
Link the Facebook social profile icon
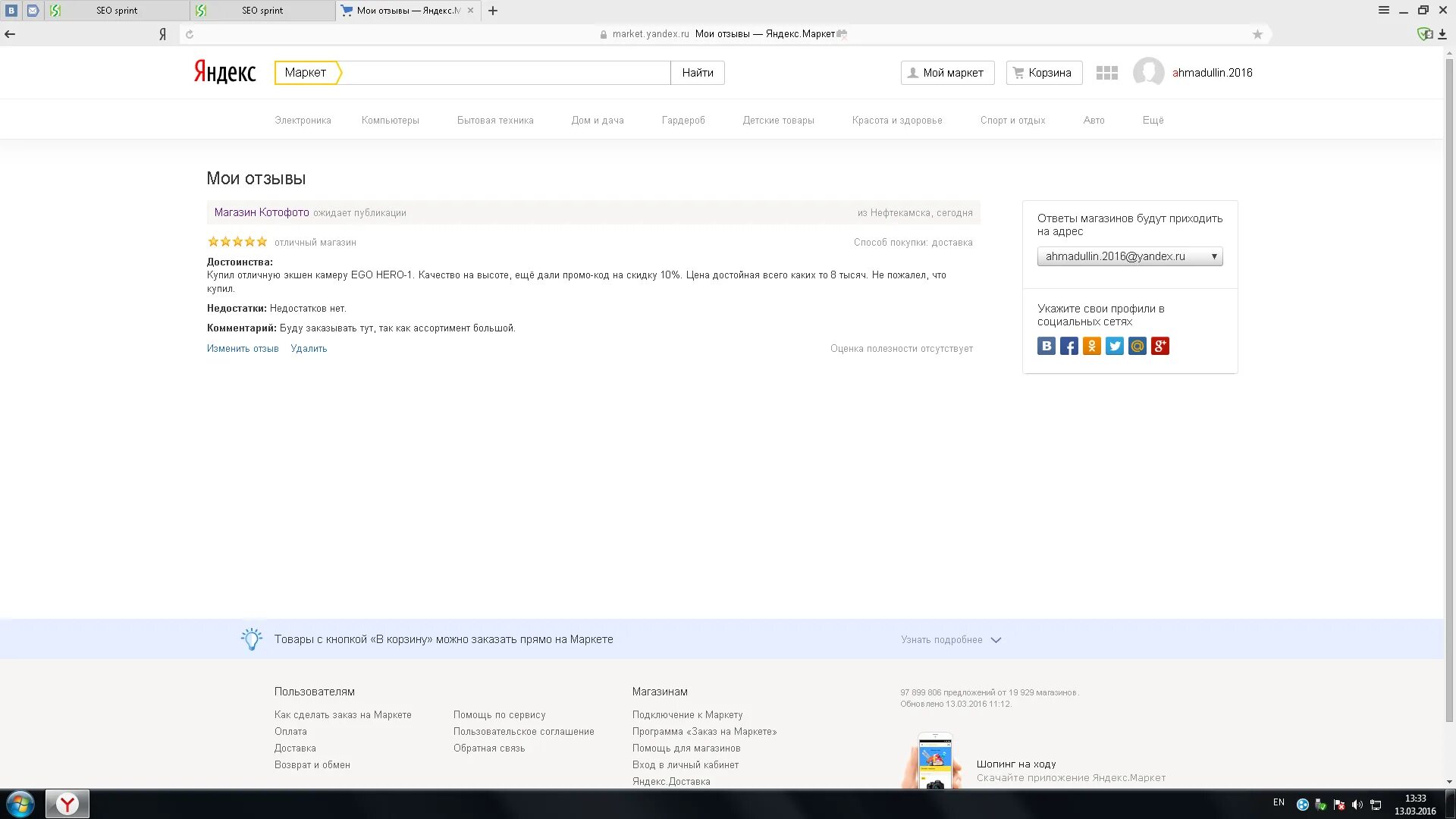(1069, 347)
